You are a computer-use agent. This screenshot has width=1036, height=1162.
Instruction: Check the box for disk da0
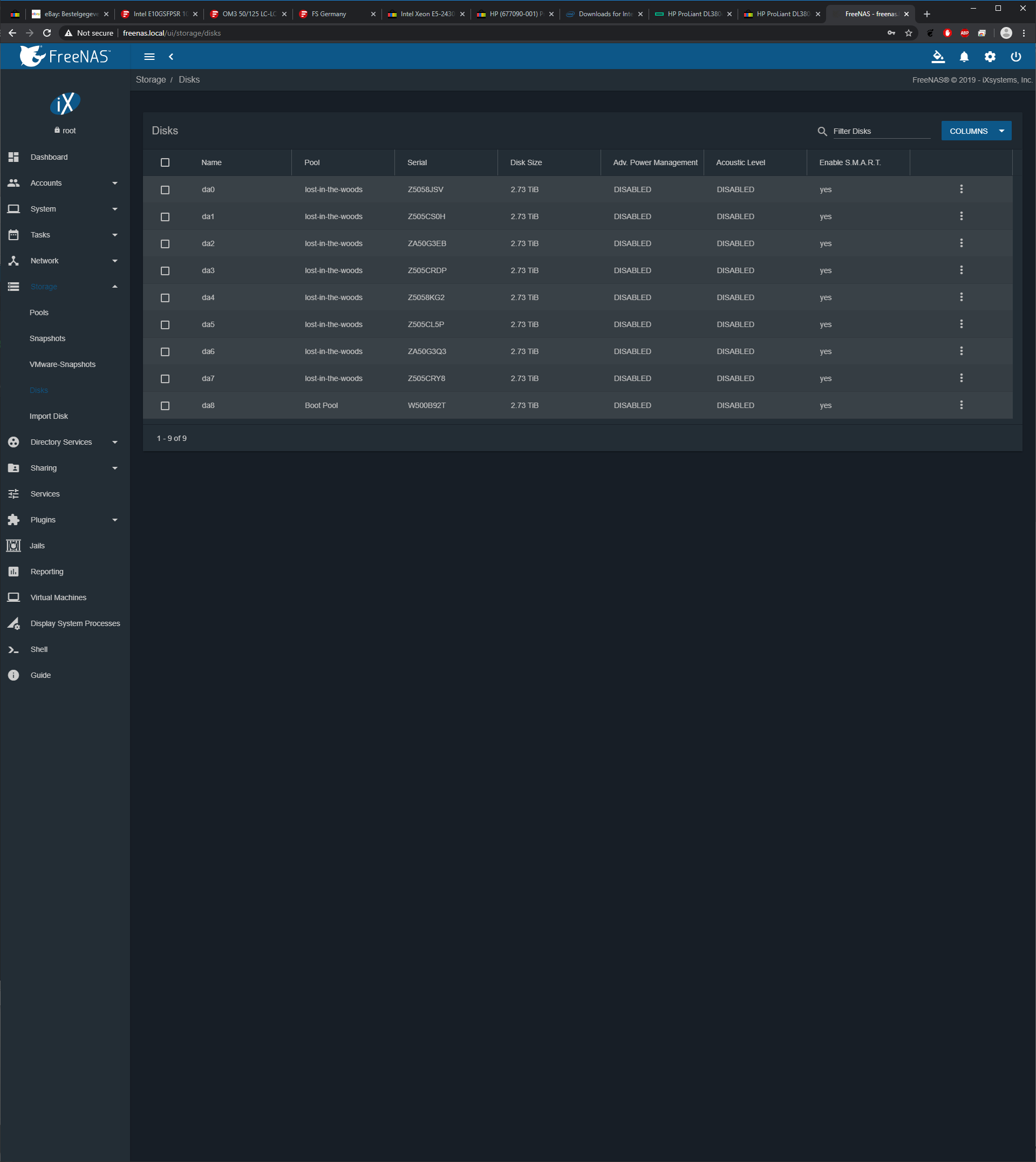point(165,190)
